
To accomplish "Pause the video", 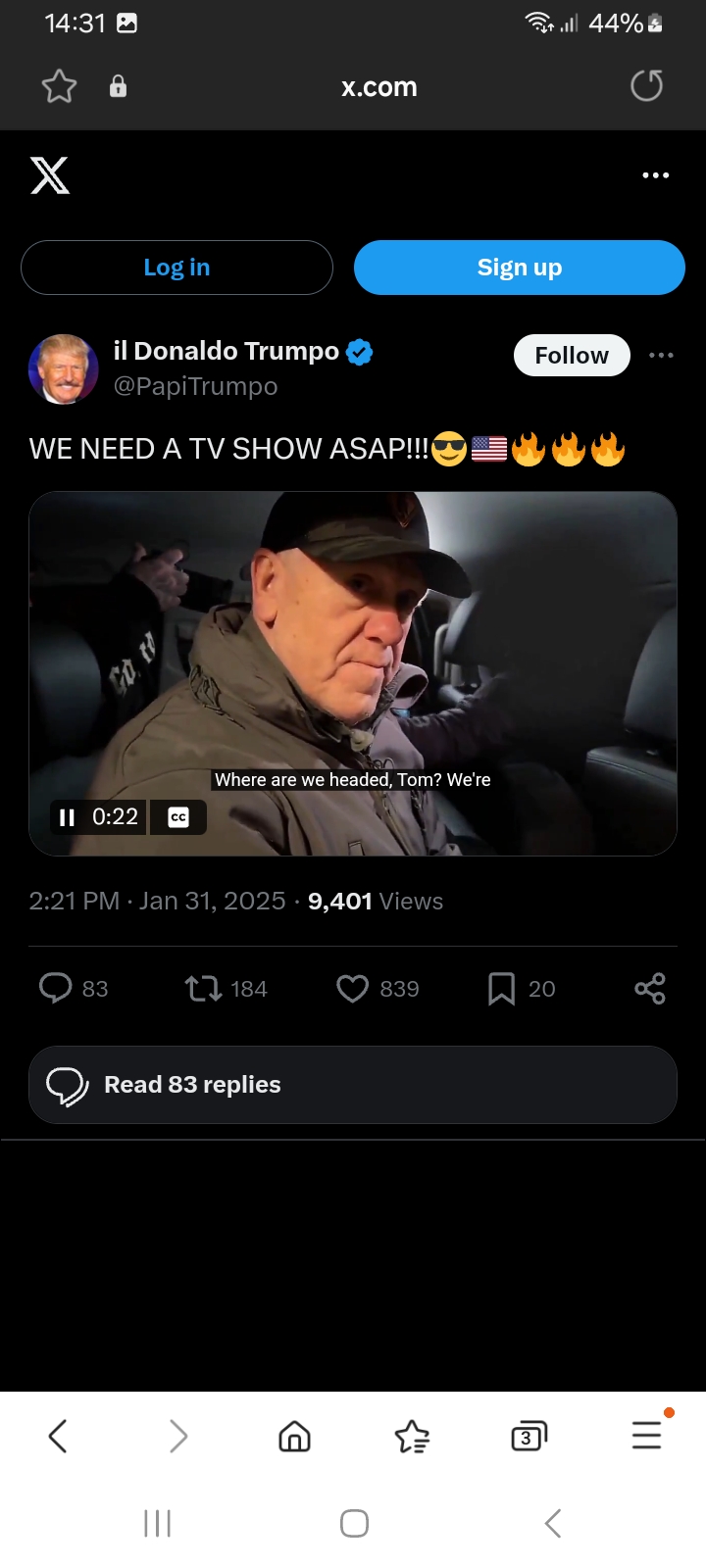I will (67, 817).
